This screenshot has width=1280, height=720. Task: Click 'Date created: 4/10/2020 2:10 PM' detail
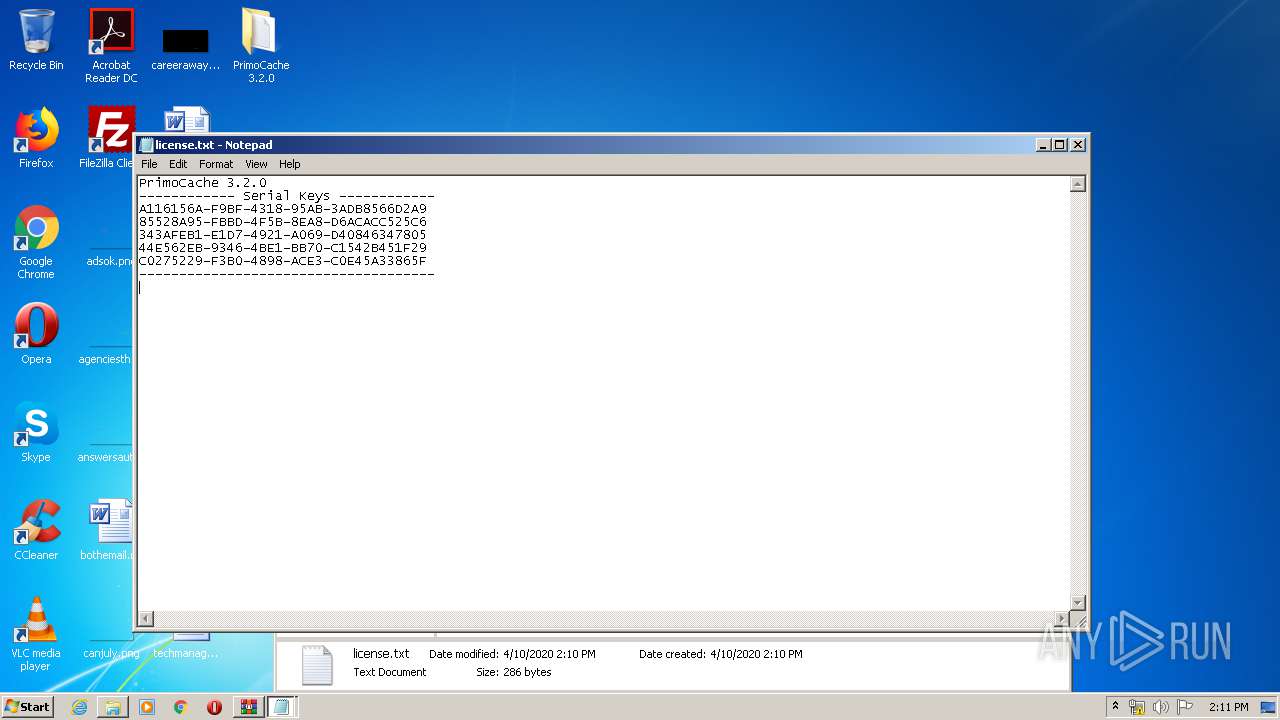tap(720, 654)
